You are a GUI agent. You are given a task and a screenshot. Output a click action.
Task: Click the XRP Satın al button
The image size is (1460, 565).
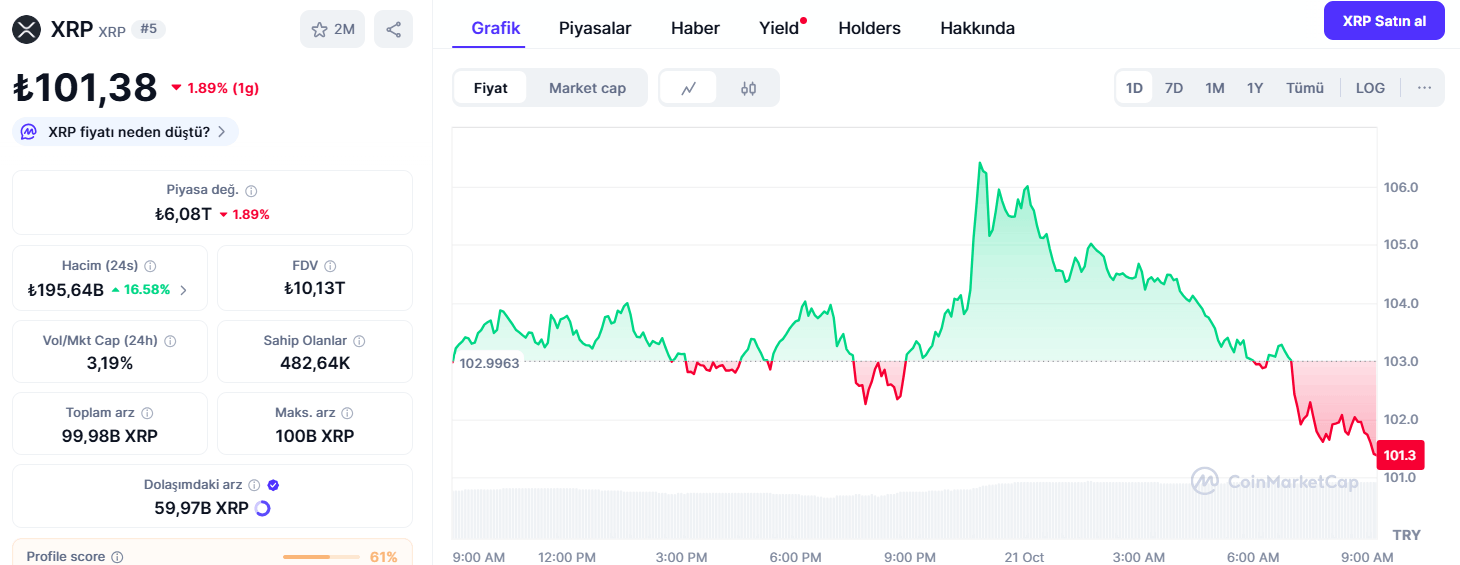(x=1384, y=21)
